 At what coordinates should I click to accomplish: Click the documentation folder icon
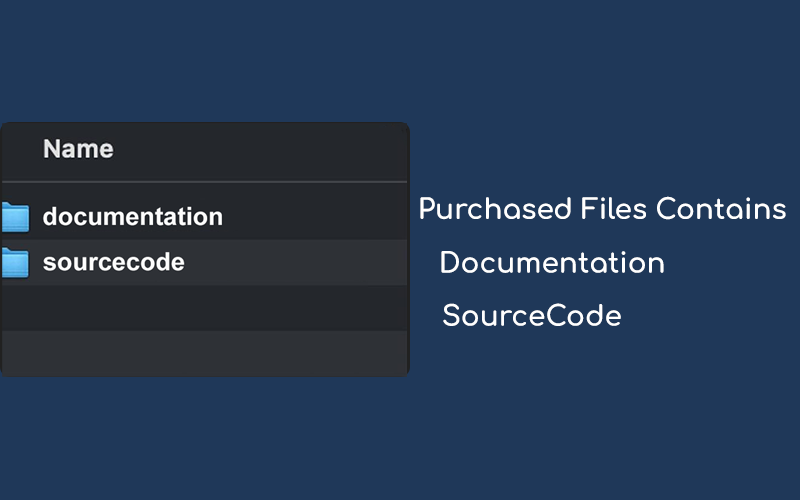point(15,216)
